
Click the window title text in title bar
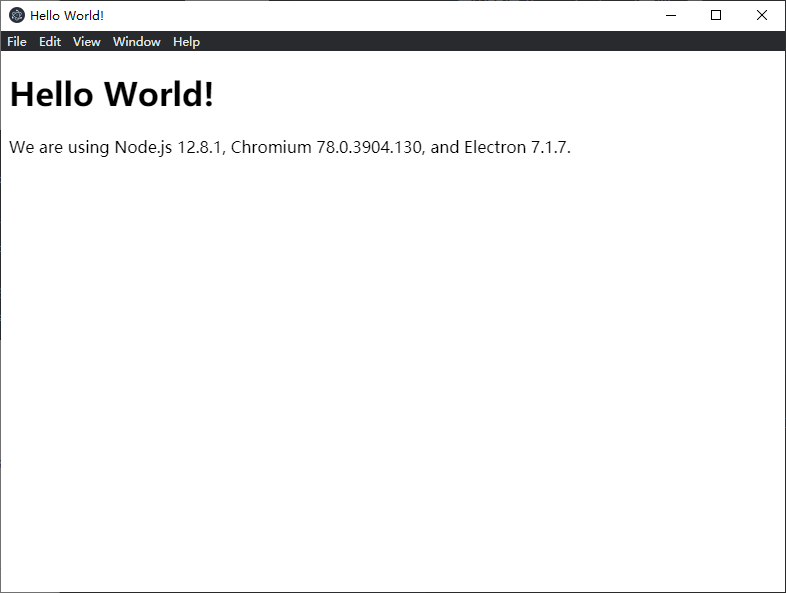pyautogui.click(x=67, y=16)
